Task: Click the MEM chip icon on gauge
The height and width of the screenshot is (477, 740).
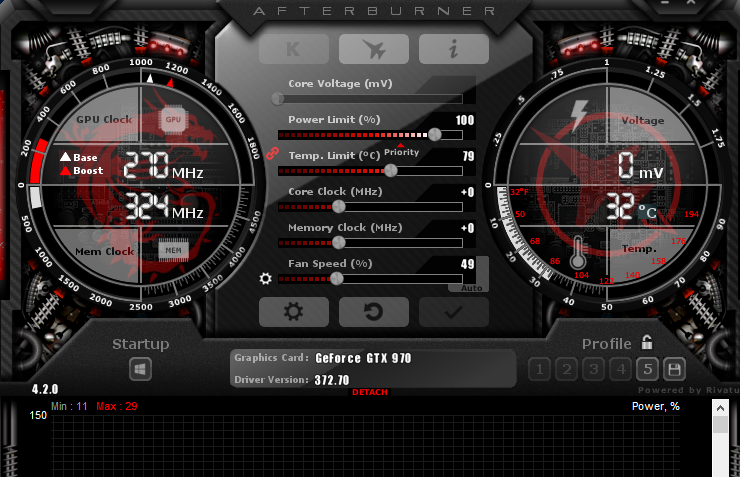Action: (x=173, y=251)
